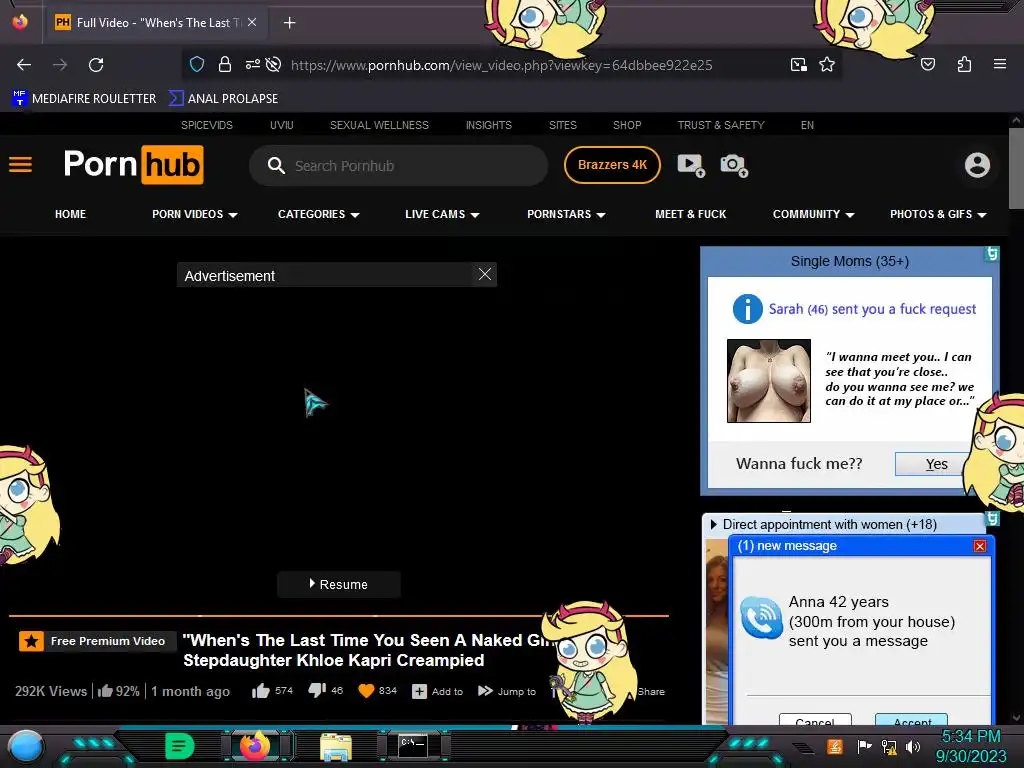
Task: Open the TRUST & SAFETY page
Action: pyautogui.click(x=721, y=125)
